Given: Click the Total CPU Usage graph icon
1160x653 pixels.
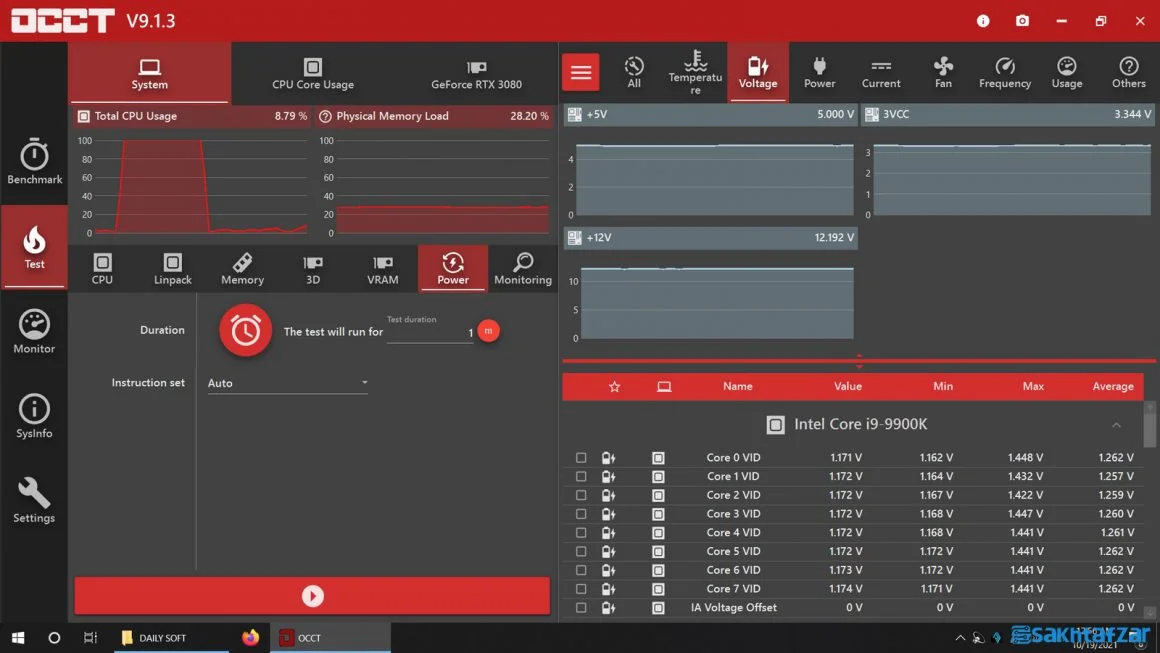Looking at the screenshot, I should point(84,116).
